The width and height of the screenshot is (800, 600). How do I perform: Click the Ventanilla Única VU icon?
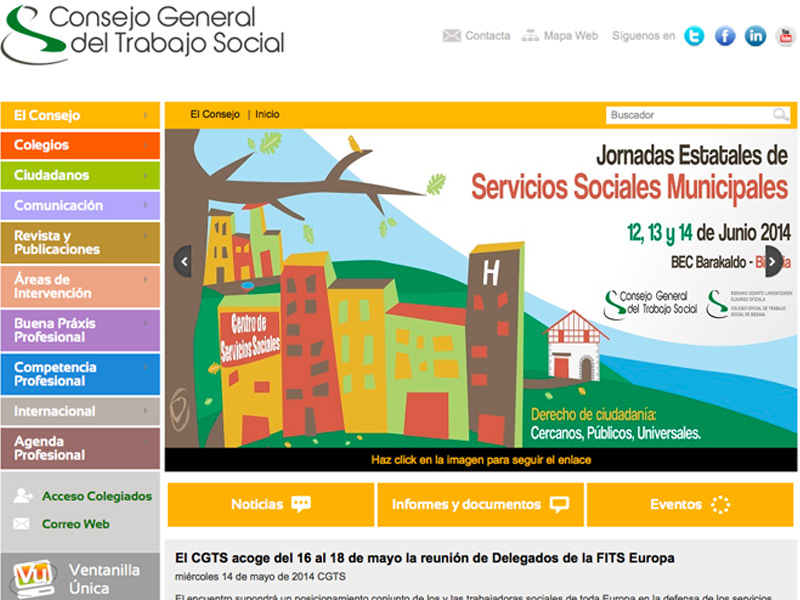click(x=34, y=579)
